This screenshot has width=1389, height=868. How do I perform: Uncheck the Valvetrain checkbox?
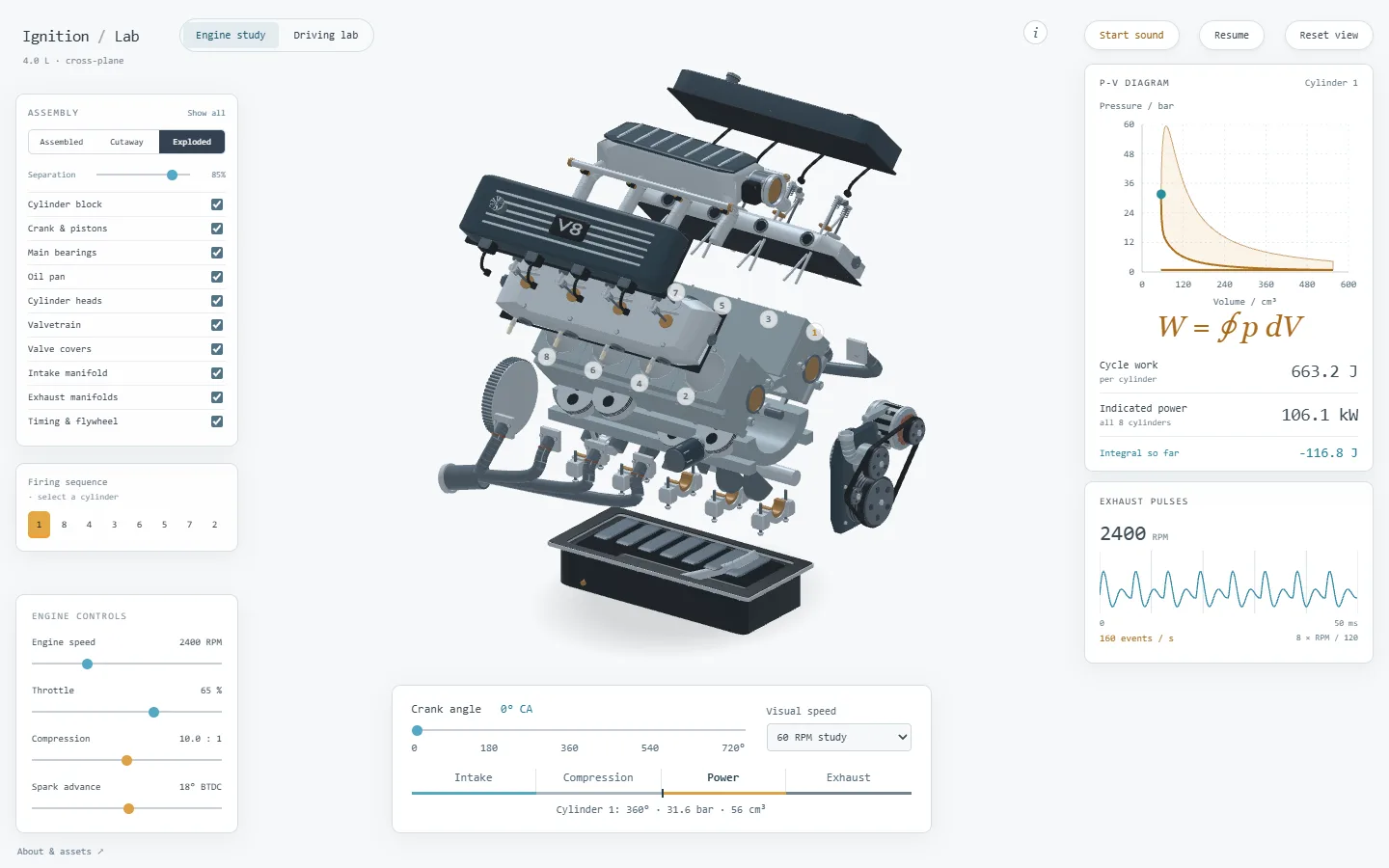[x=217, y=325]
